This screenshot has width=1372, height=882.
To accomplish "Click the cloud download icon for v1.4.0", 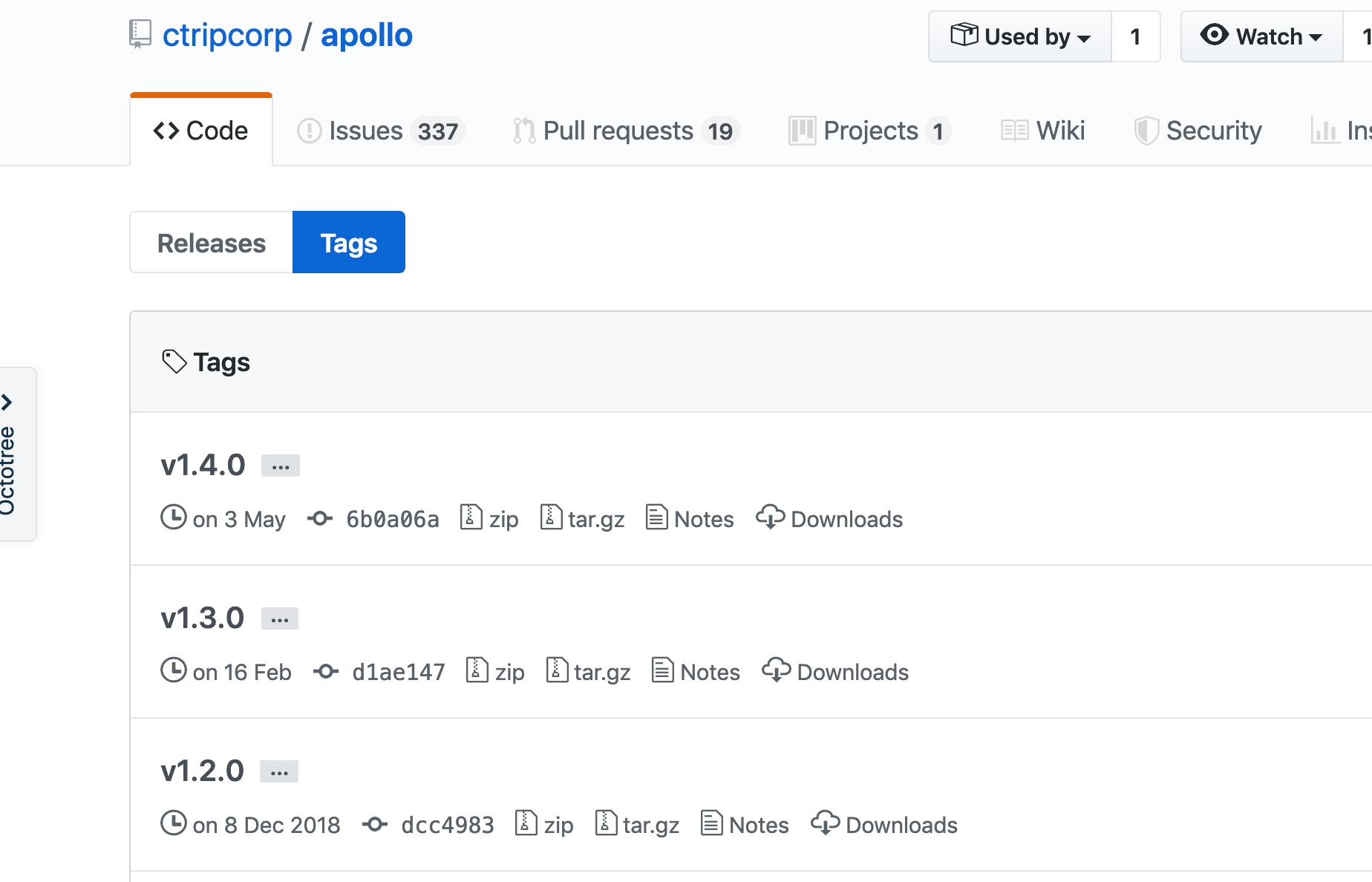I will coord(770,517).
